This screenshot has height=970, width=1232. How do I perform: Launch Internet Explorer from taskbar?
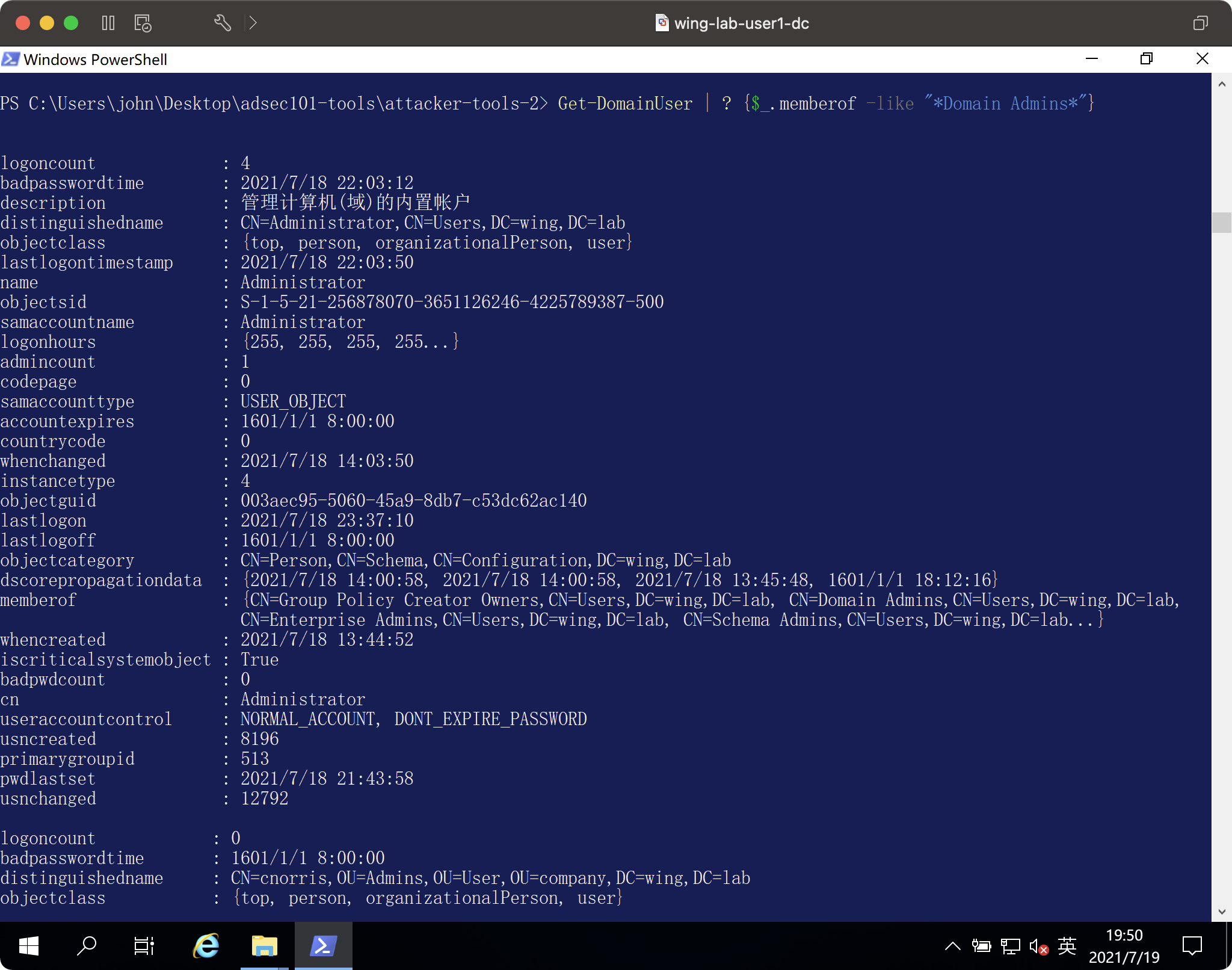click(x=206, y=946)
